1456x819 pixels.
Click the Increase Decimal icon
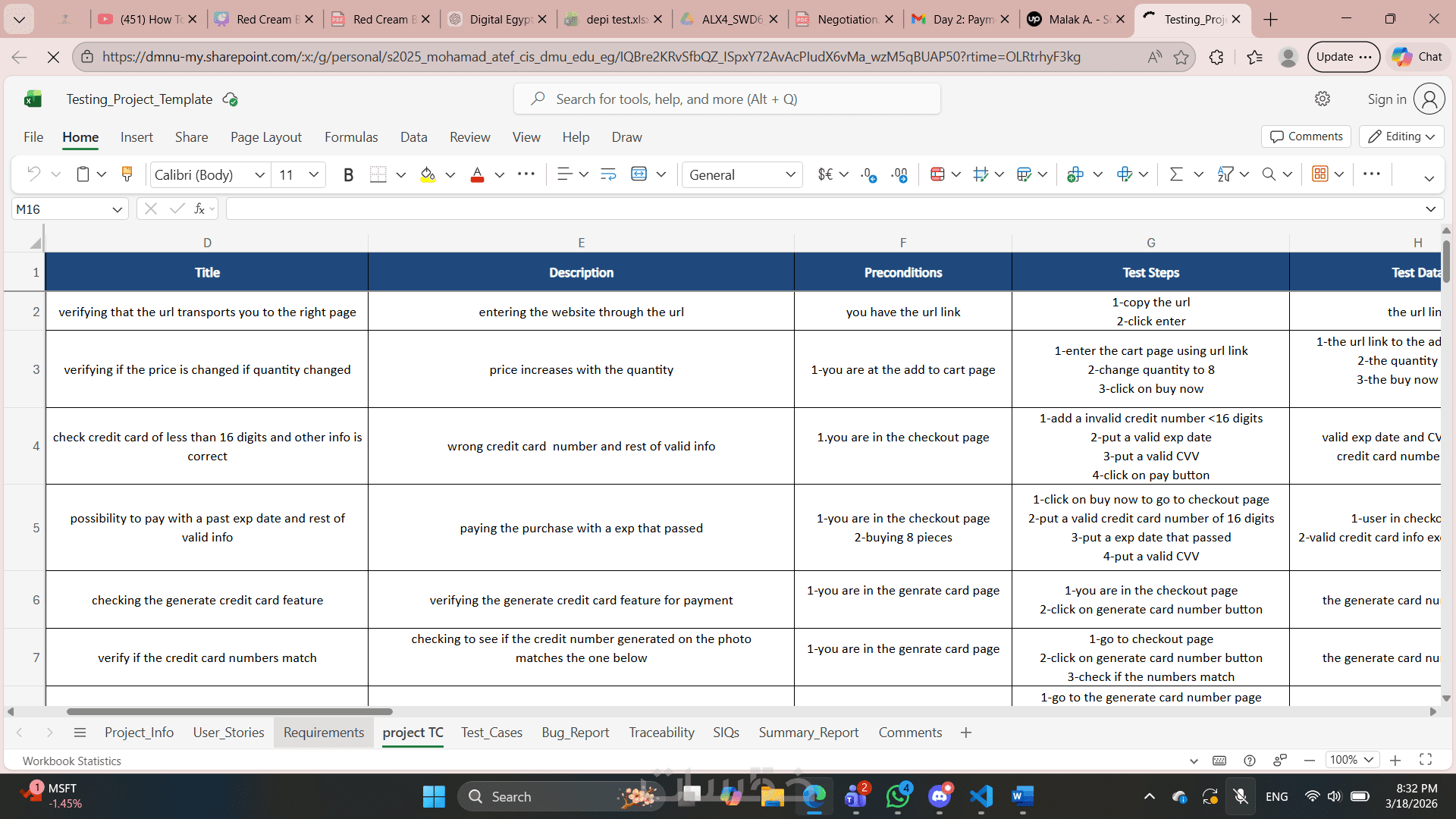click(869, 174)
